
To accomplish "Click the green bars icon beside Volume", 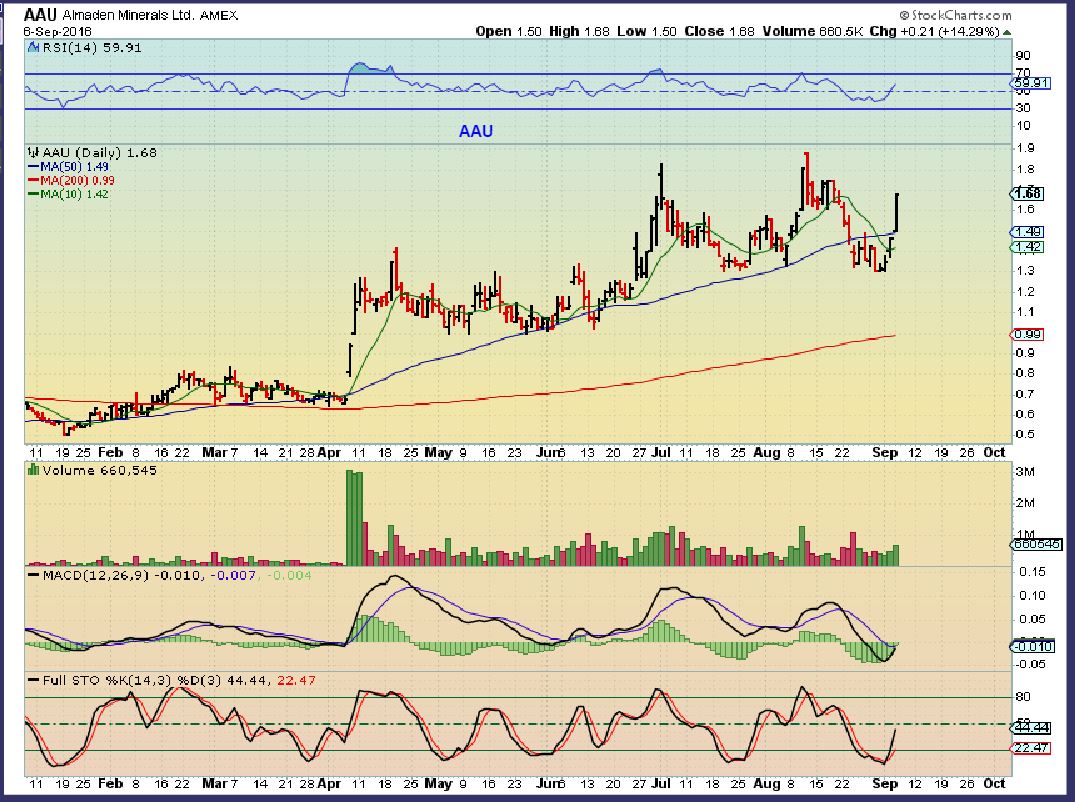I will coord(33,470).
